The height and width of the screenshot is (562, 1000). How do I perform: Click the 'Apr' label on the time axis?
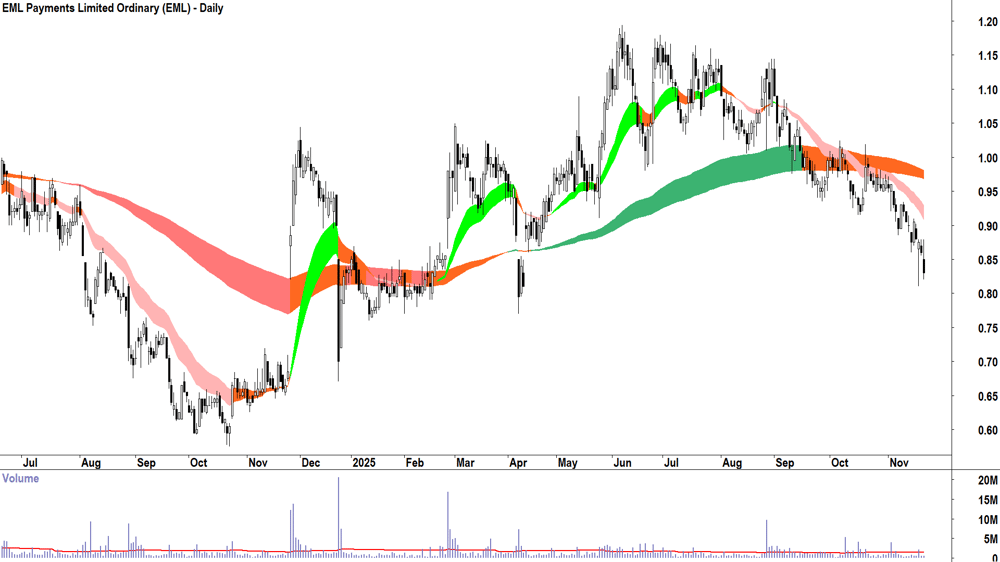[x=518, y=462]
